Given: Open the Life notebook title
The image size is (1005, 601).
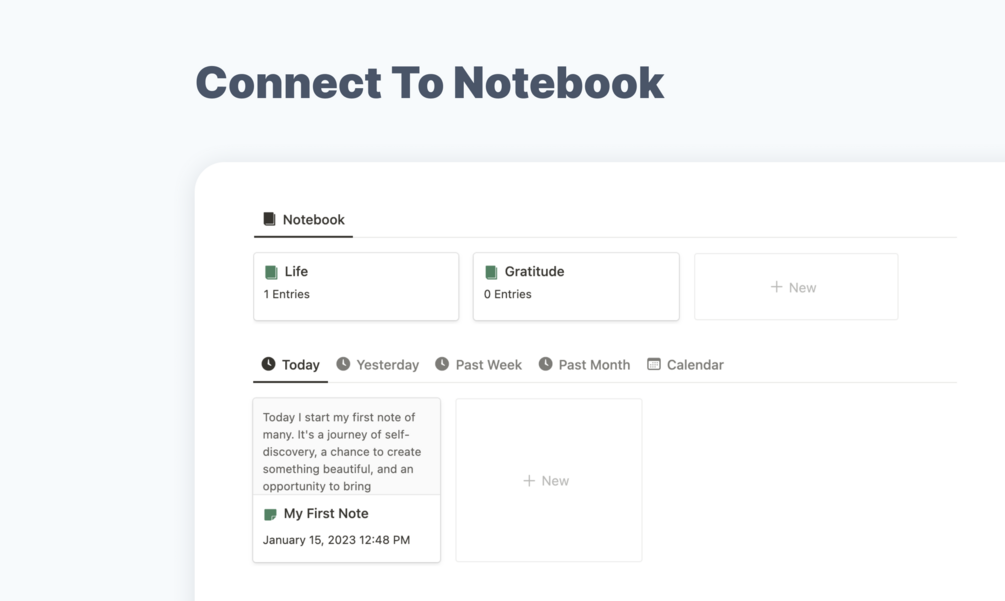Looking at the screenshot, I should [x=296, y=272].
